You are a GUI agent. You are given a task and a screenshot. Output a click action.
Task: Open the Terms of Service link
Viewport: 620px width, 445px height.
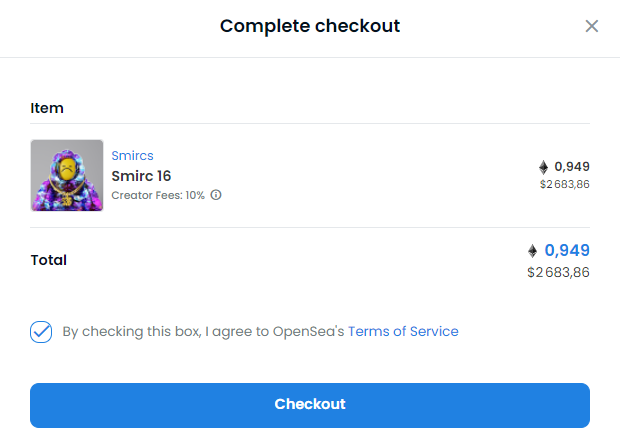403,331
